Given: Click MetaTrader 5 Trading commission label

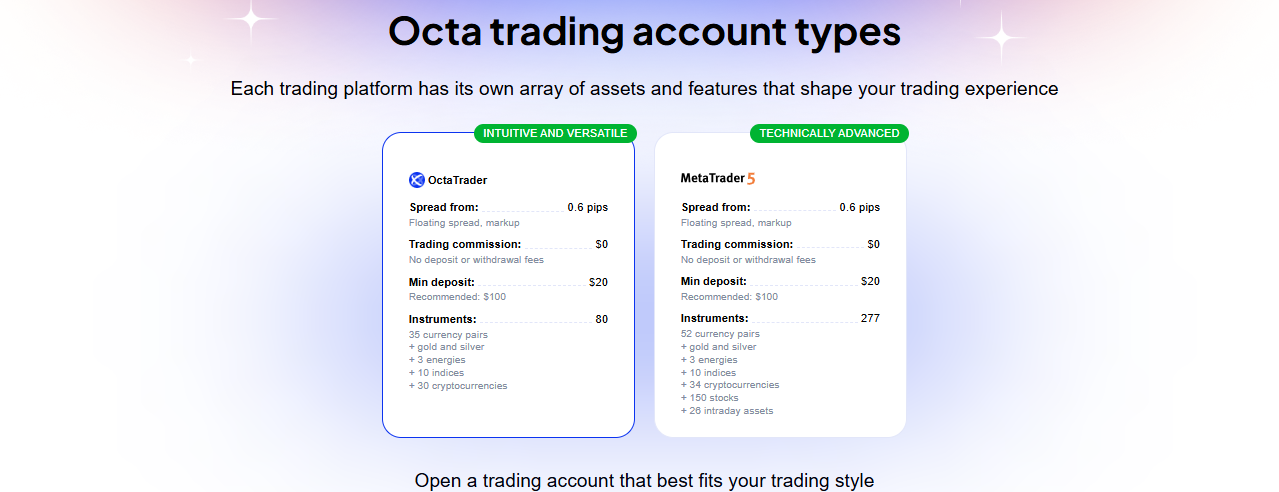Looking at the screenshot, I should 737,244.
